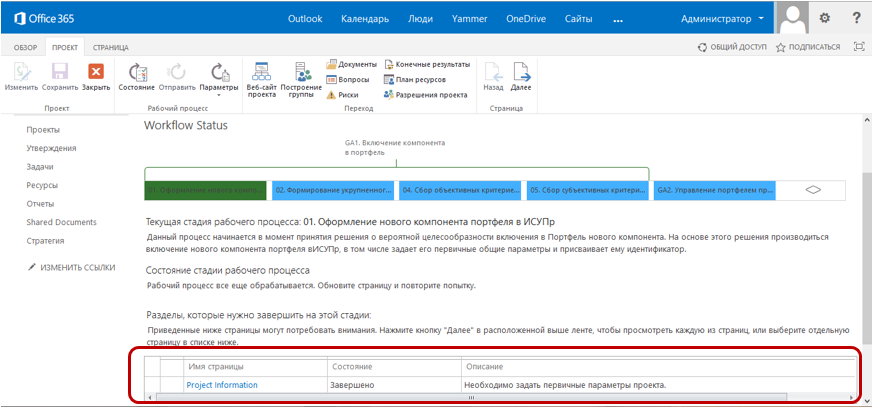Viewport: 876px width, 409px height.
Task: Open the Параметры dropdown
Action: pos(218,79)
